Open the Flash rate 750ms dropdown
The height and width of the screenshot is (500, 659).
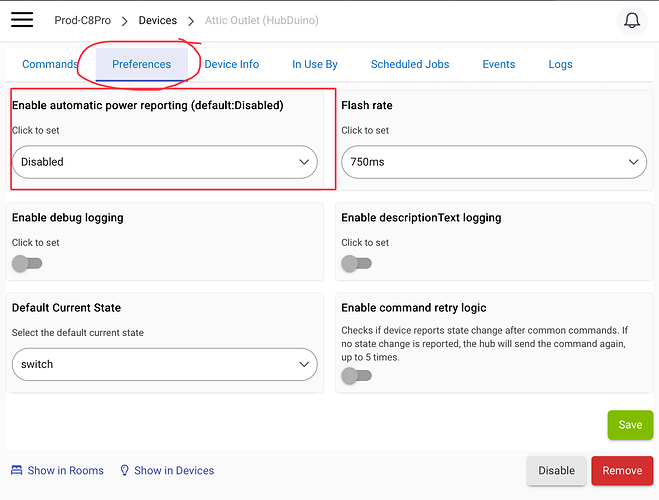pos(494,162)
